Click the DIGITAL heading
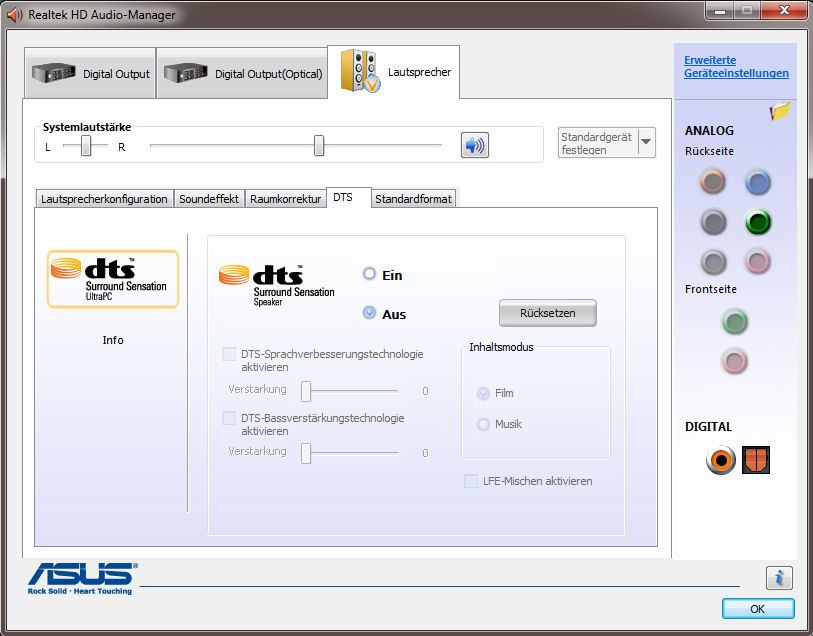The image size is (813, 636). [x=708, y=427]
